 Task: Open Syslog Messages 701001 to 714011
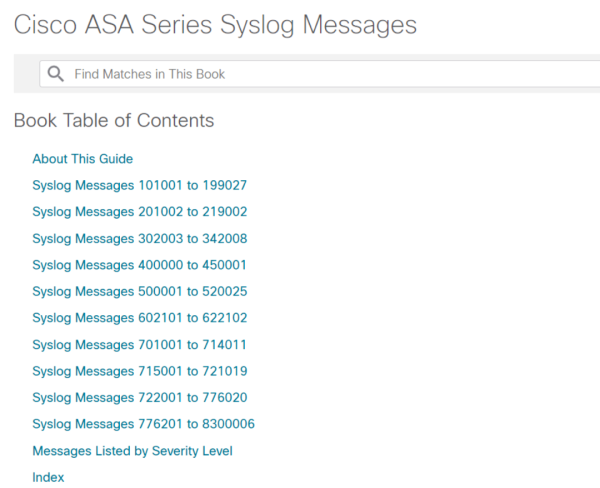click(x=139, y=344)
